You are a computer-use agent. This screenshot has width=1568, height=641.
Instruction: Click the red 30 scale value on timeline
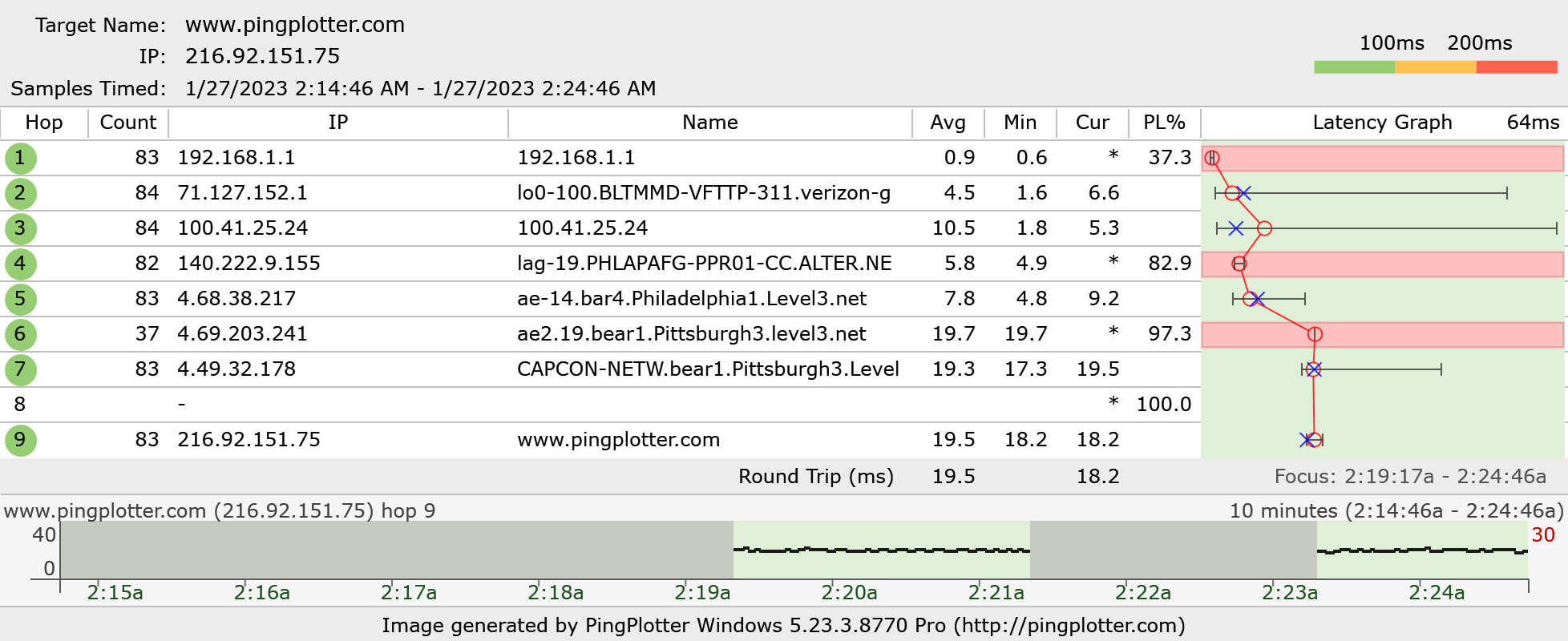1543,535
